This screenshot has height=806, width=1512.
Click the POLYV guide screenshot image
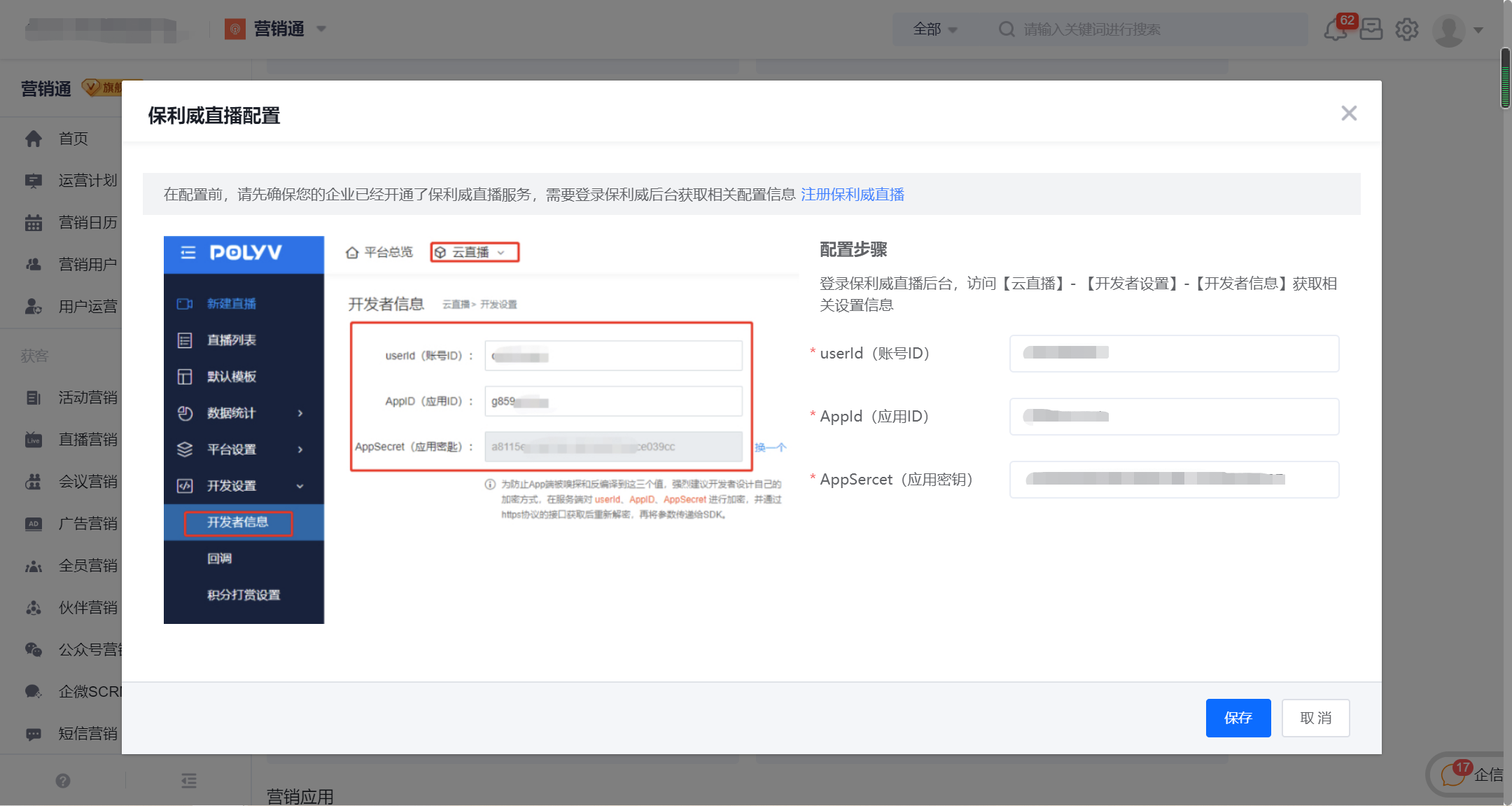pos(481,429)
